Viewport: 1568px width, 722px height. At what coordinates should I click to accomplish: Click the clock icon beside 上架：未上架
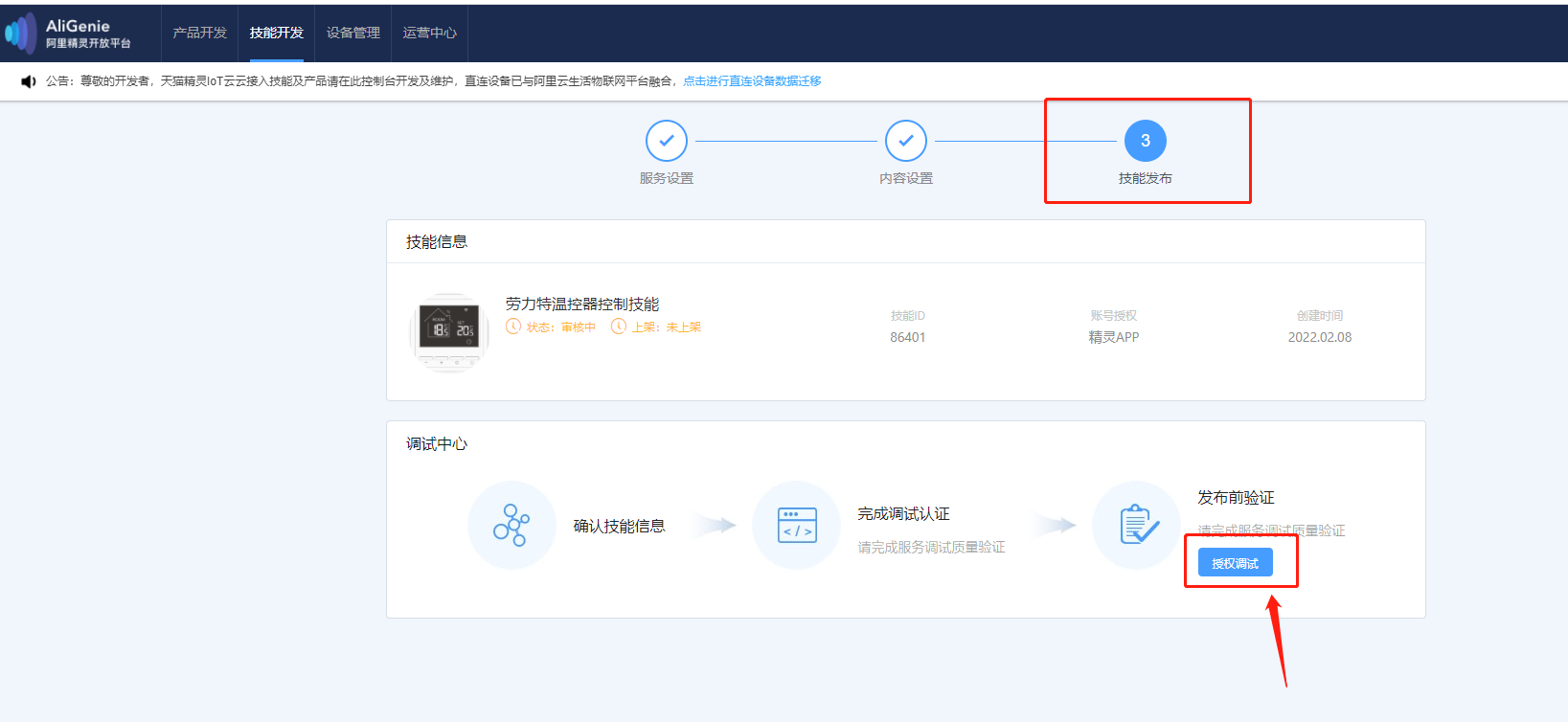pyautogui.click(x=619, y=327)
